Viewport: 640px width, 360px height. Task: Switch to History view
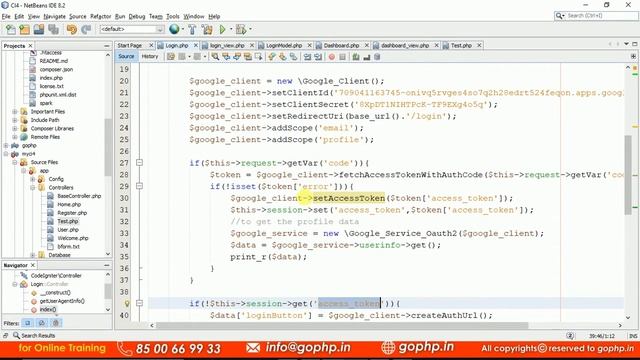pos(150,56)
